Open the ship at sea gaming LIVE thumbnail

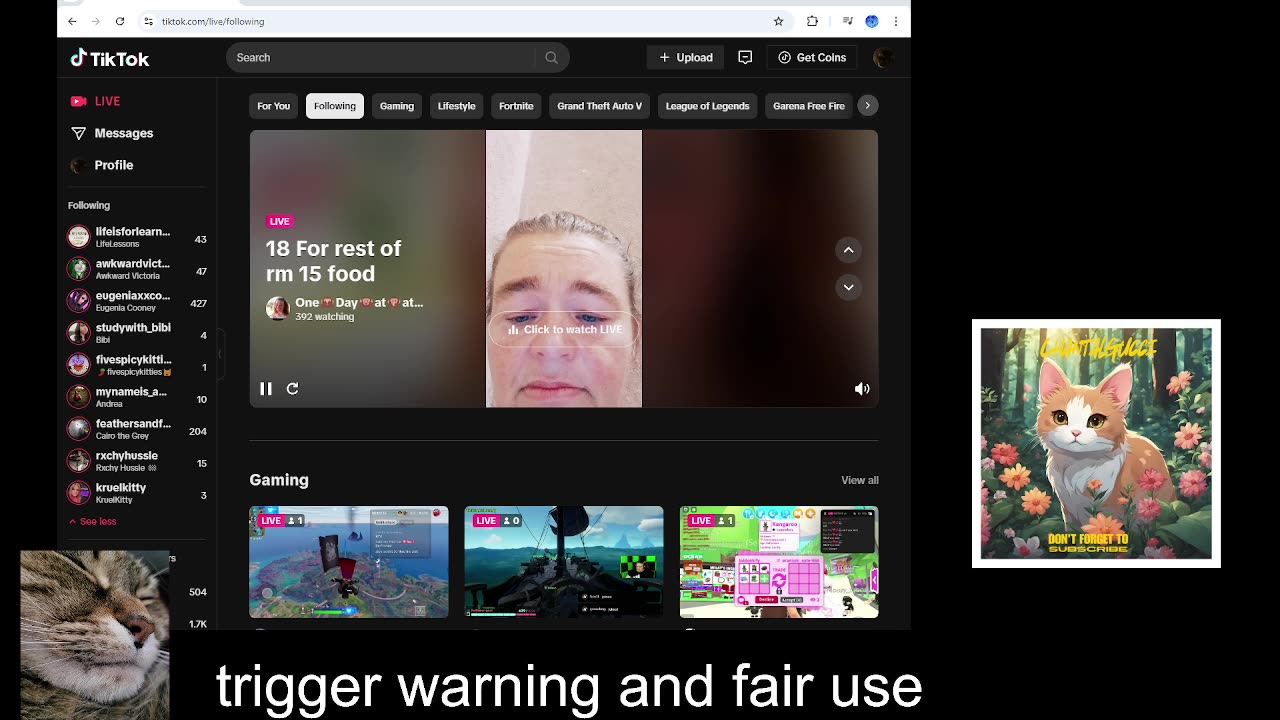point(564,562)
